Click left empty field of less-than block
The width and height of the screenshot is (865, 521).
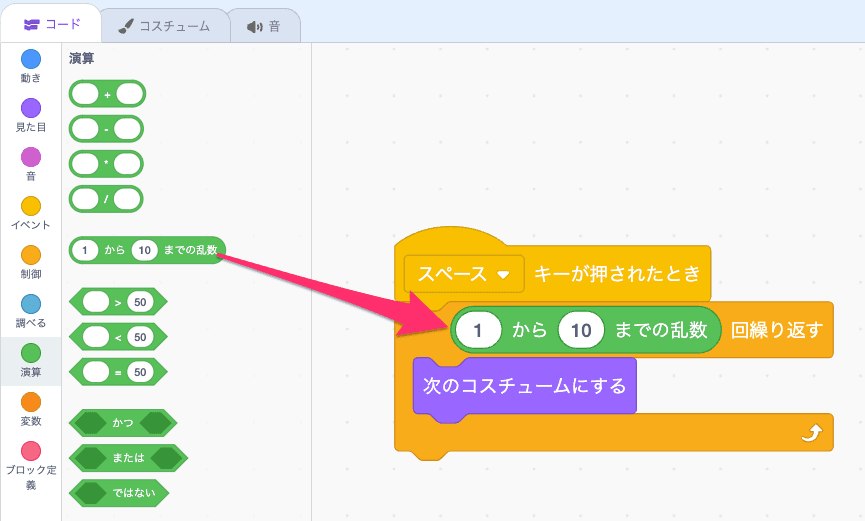96,337
